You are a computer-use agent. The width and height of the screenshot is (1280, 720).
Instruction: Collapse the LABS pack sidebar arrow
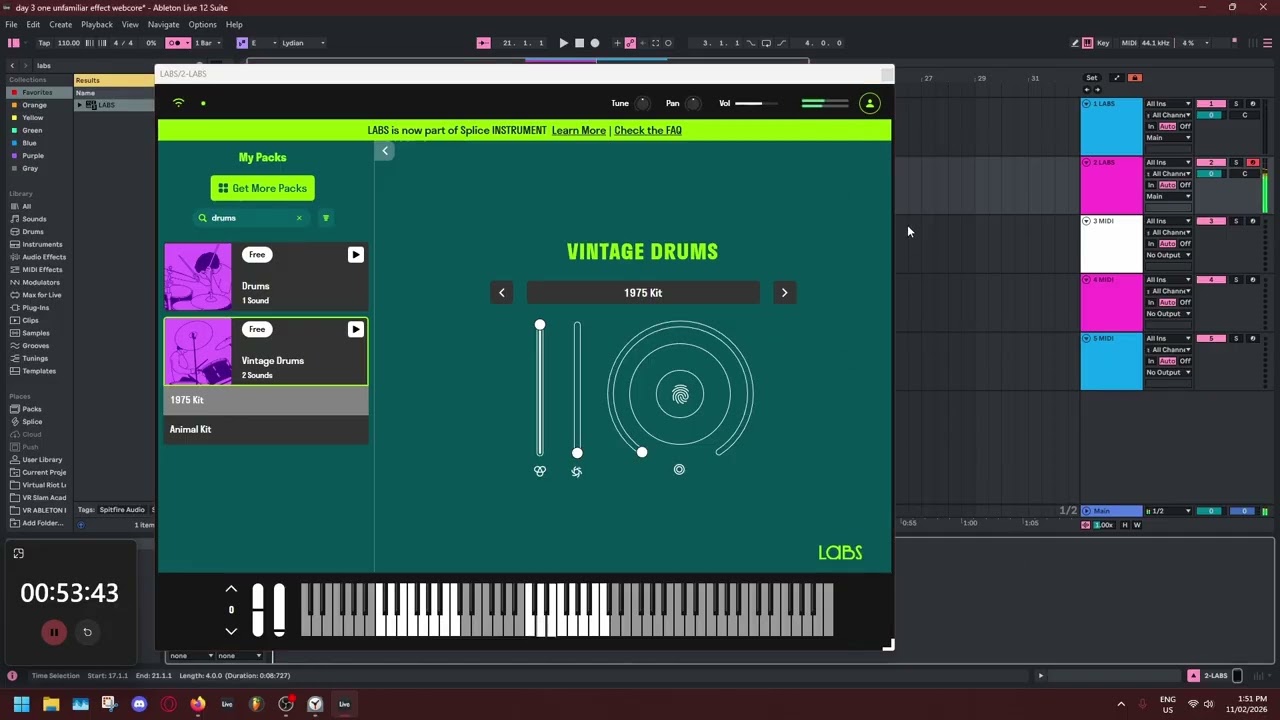coord(385,151)
